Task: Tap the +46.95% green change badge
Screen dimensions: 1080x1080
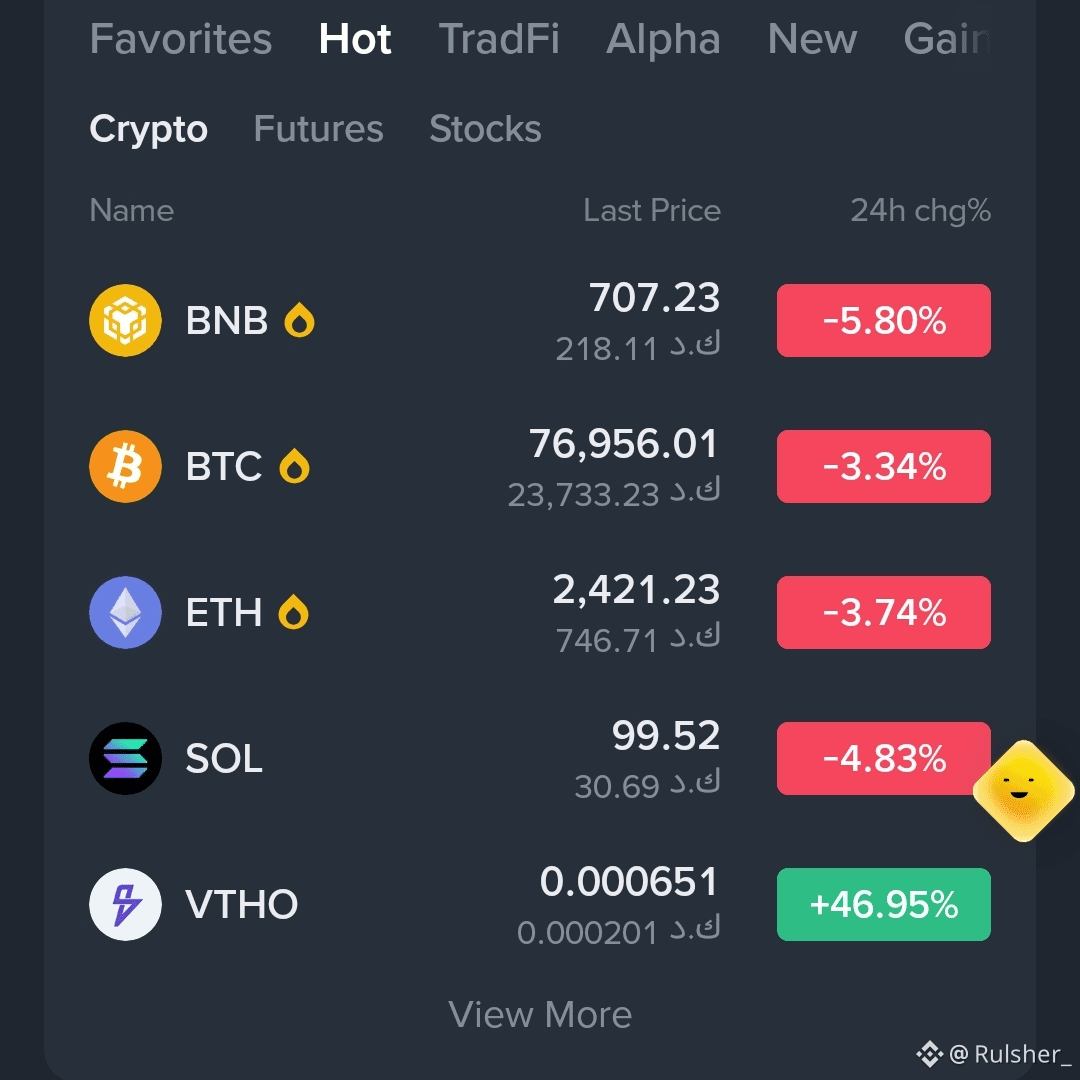Action: pyautogui.click(x=884, y=904)
